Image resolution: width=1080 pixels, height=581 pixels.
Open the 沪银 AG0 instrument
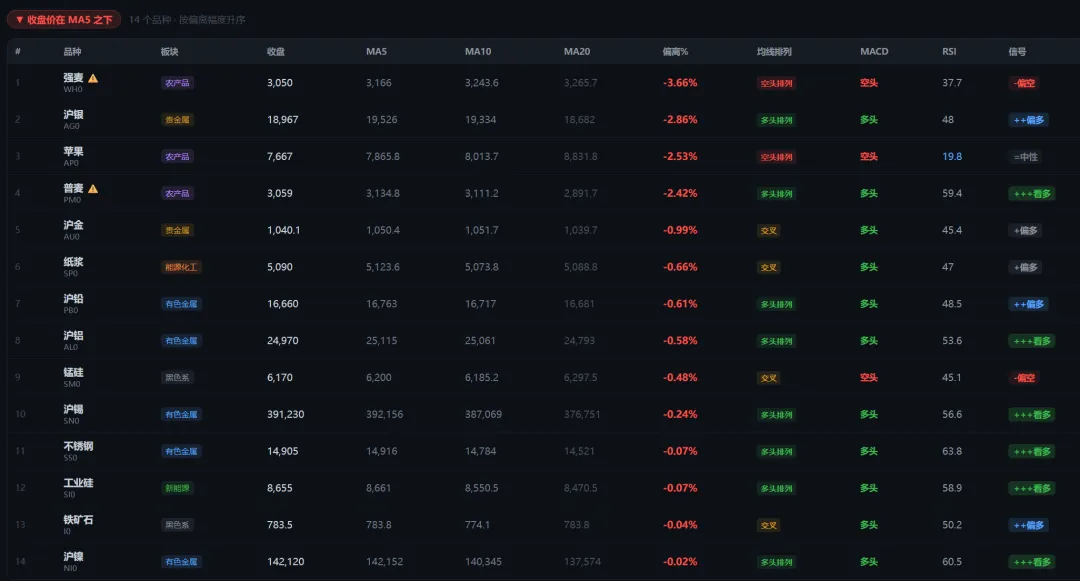pos(73,120)
